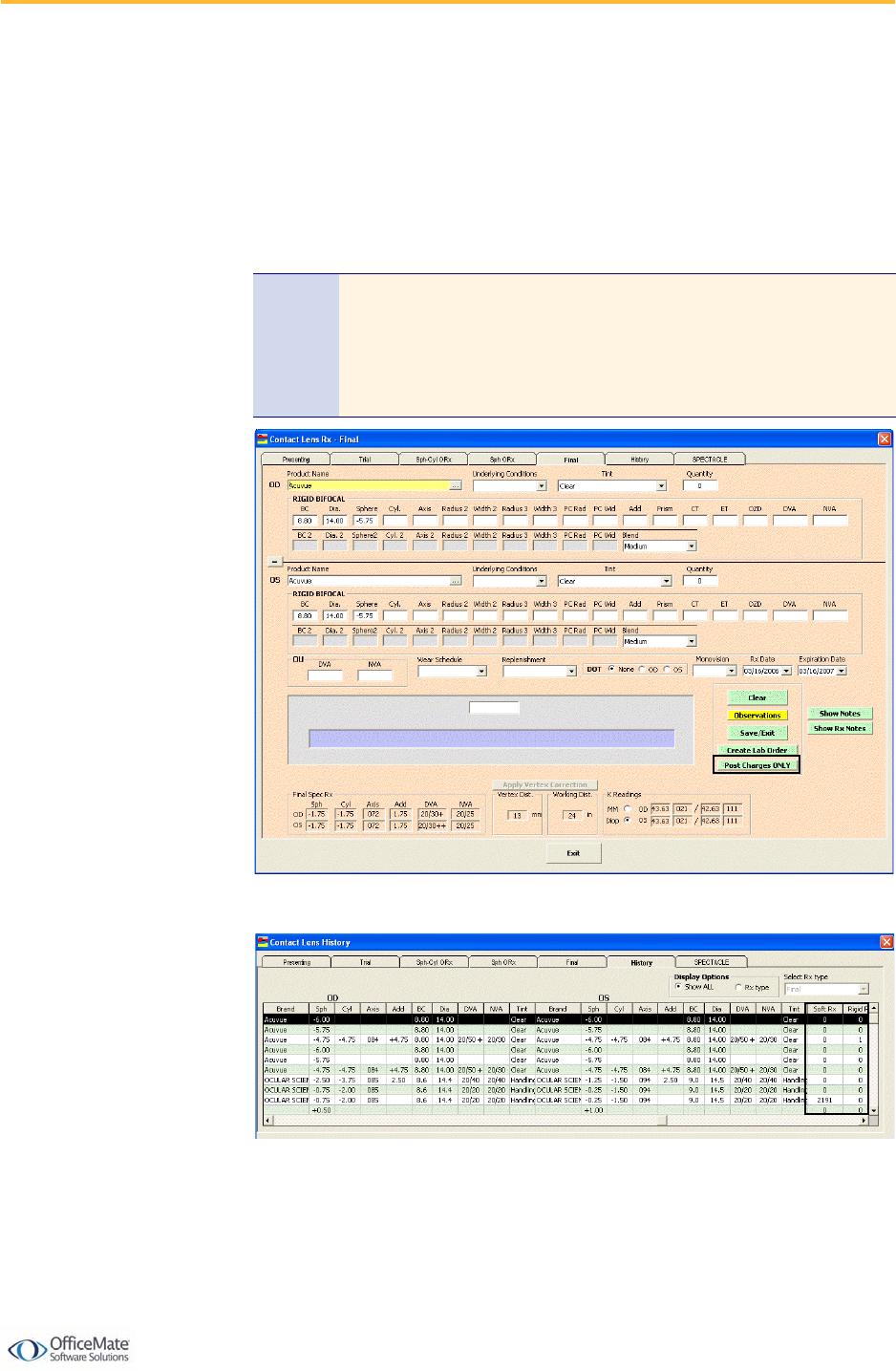
Task: Switch to Presenting tab in Final window
Action: click(x=296, y=460)
